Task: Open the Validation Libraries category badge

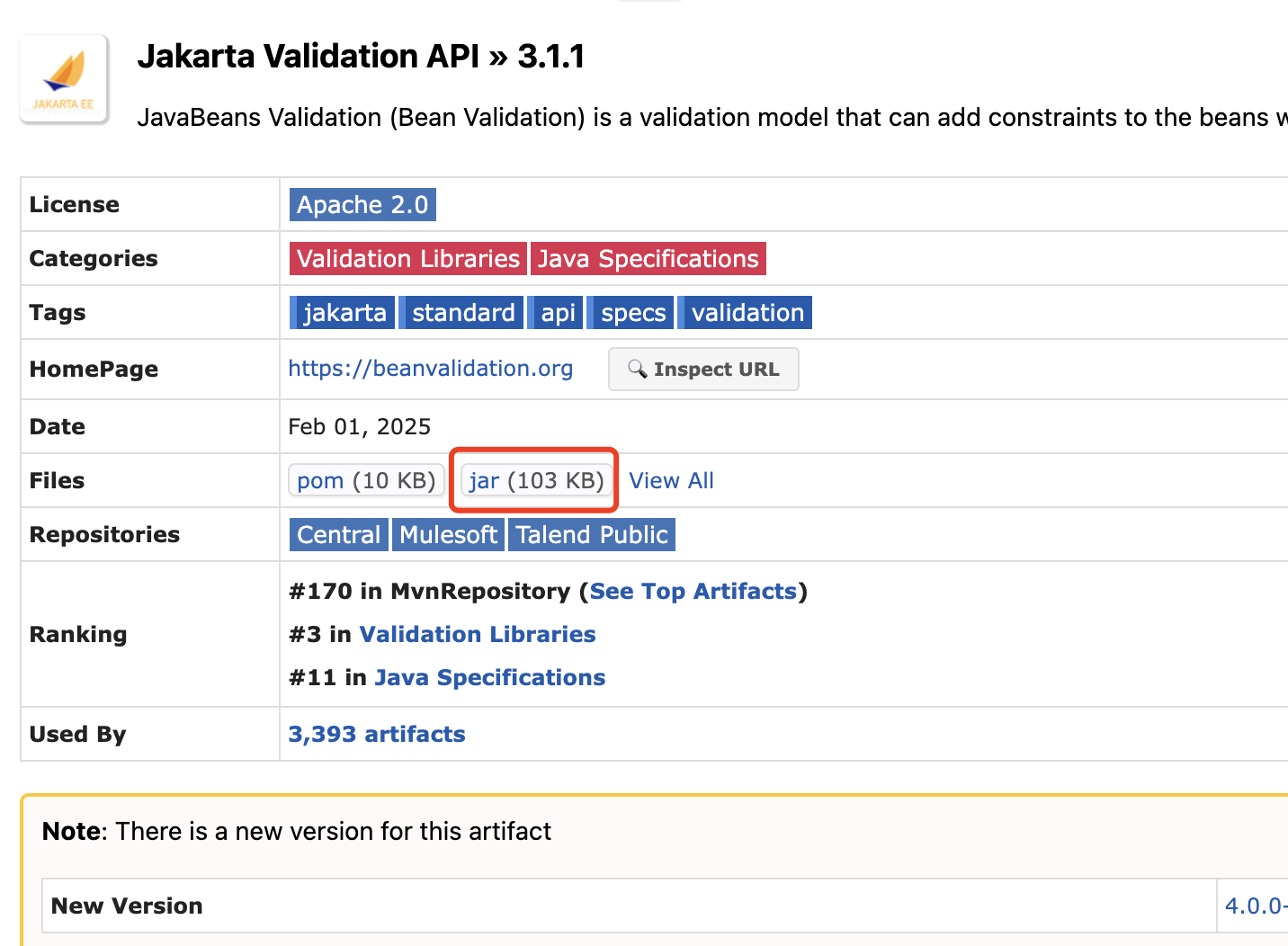Action: click(x=408, y=259)
